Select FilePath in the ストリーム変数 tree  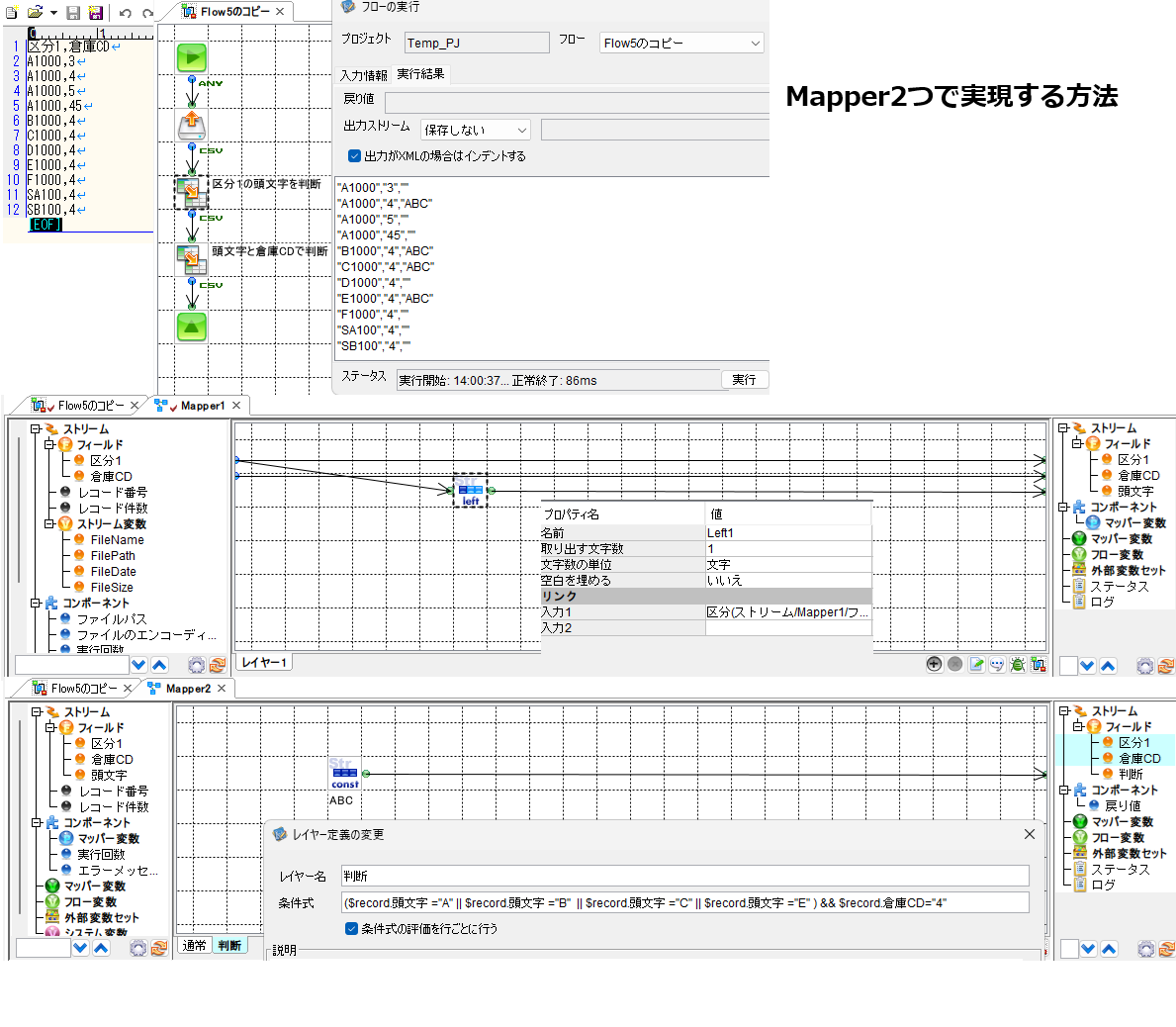[113, 556]
